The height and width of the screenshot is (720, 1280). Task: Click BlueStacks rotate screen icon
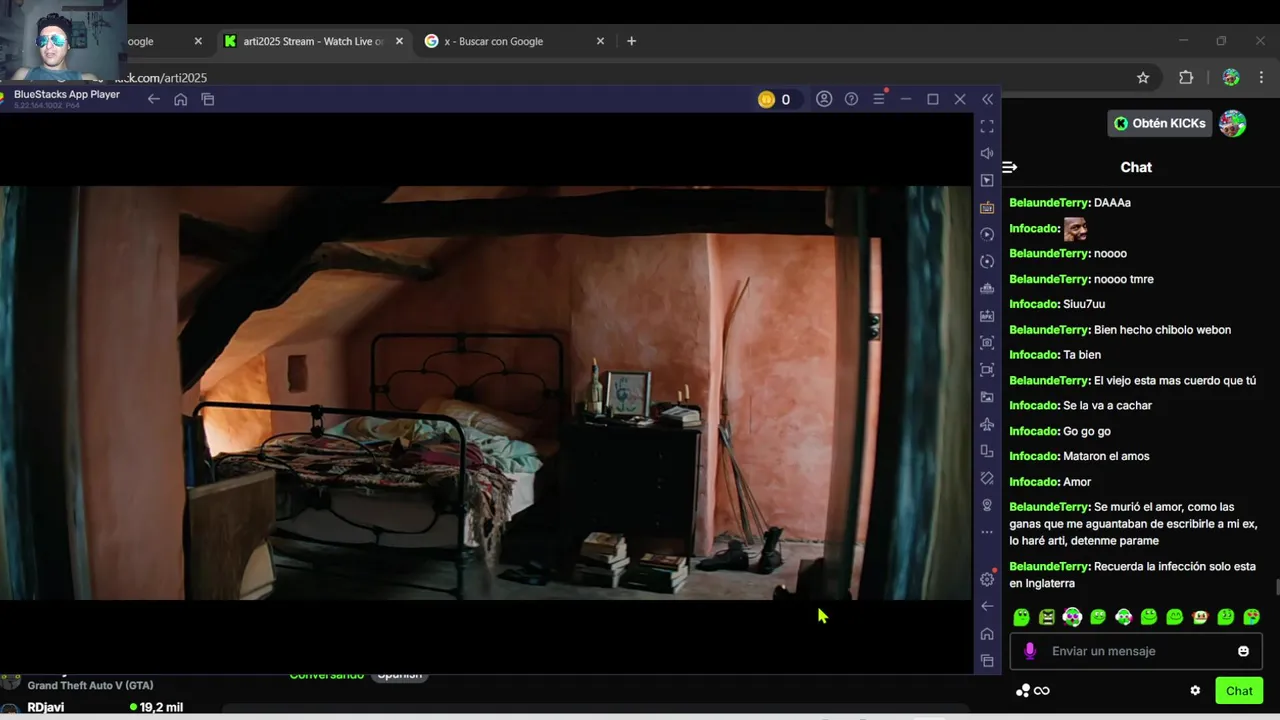(x=987, y=478)
